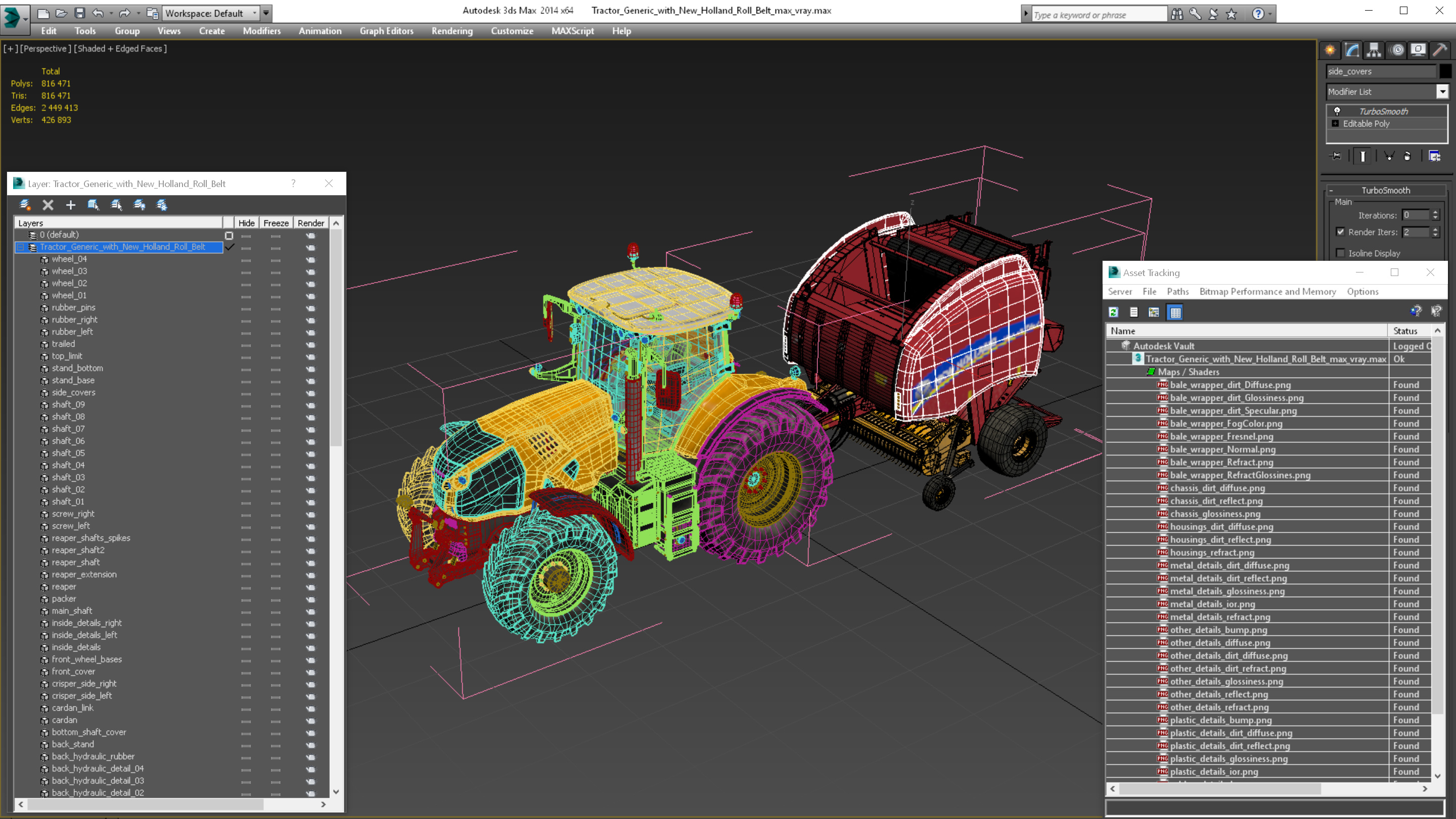
Task: Click Refresh icon in Asset Tracking toolbar
Action: (x=1113, y=312)
